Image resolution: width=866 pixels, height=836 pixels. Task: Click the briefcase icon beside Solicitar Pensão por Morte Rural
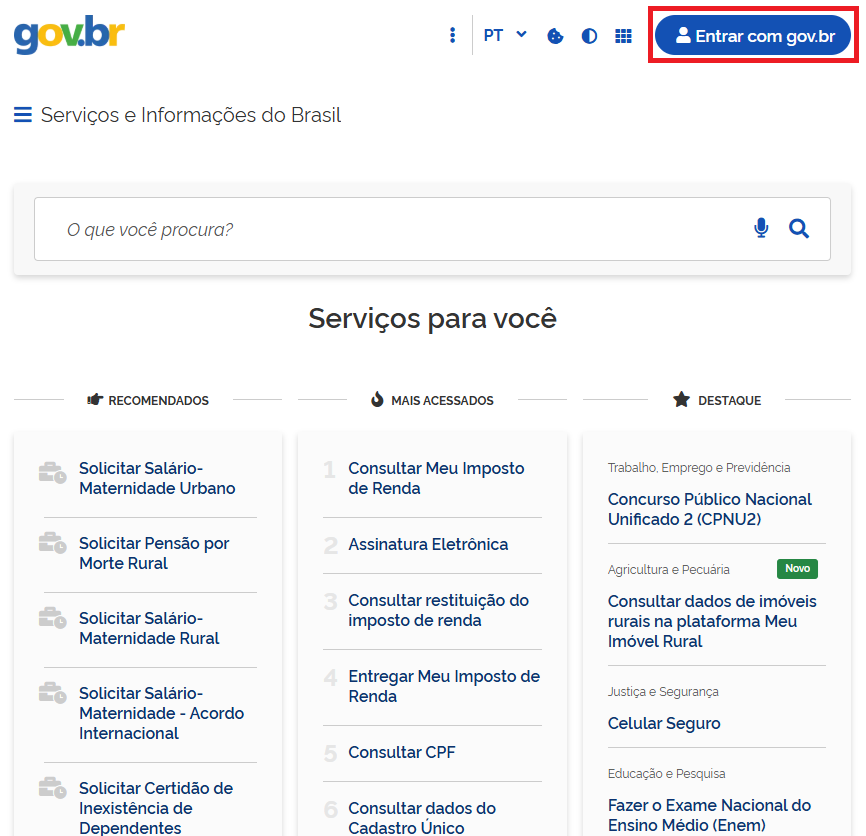pyautogui.click(x=52, y=544)
